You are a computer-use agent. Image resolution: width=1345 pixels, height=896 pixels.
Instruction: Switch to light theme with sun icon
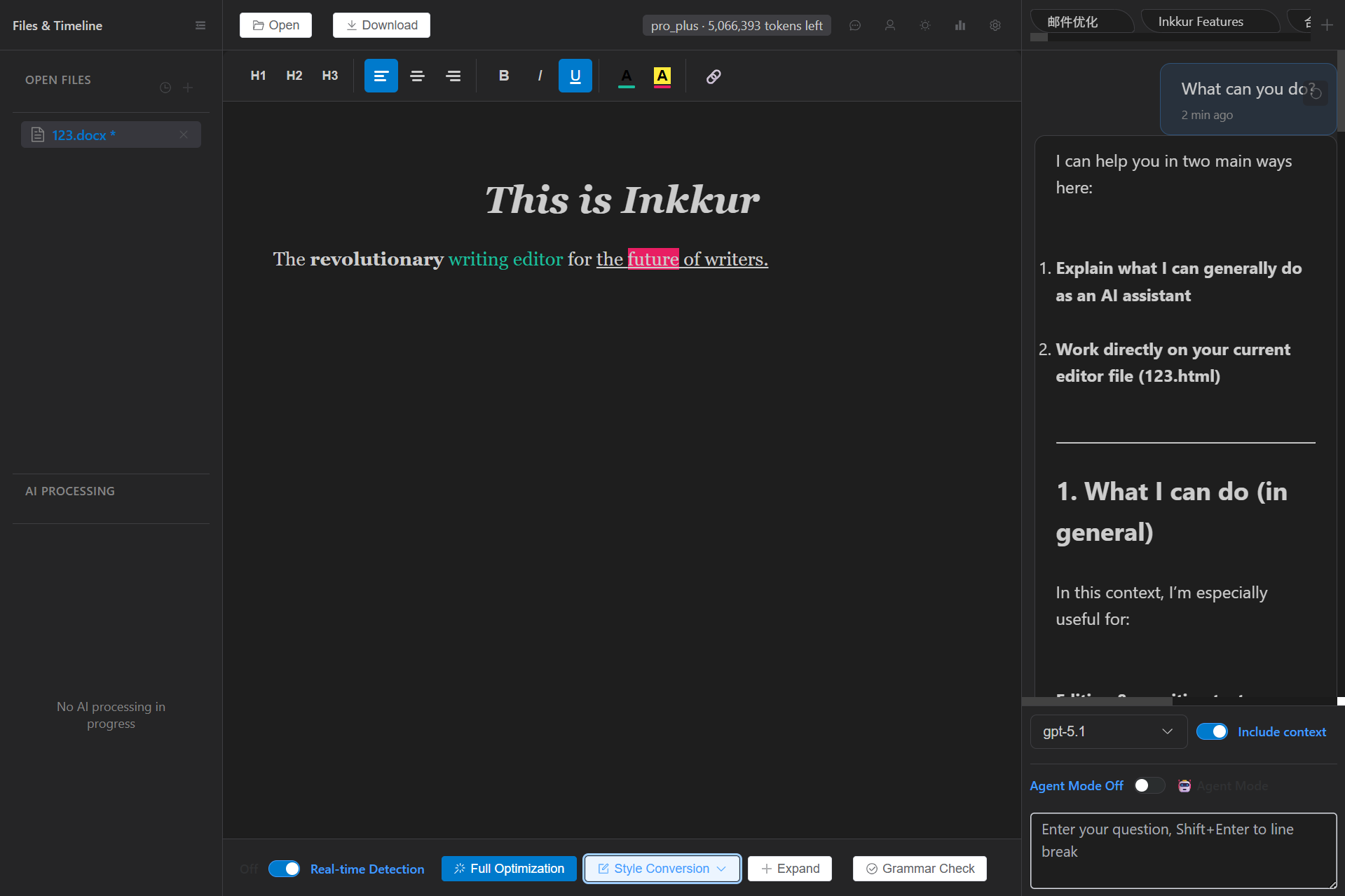(925, 25)
